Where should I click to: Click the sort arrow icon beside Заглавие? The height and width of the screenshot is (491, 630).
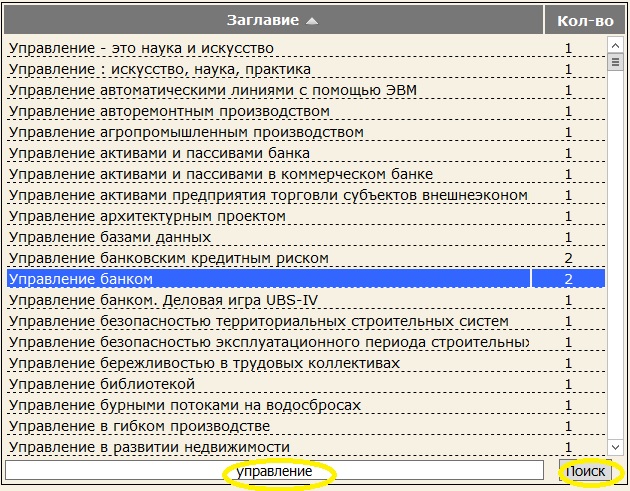[312, 20]
